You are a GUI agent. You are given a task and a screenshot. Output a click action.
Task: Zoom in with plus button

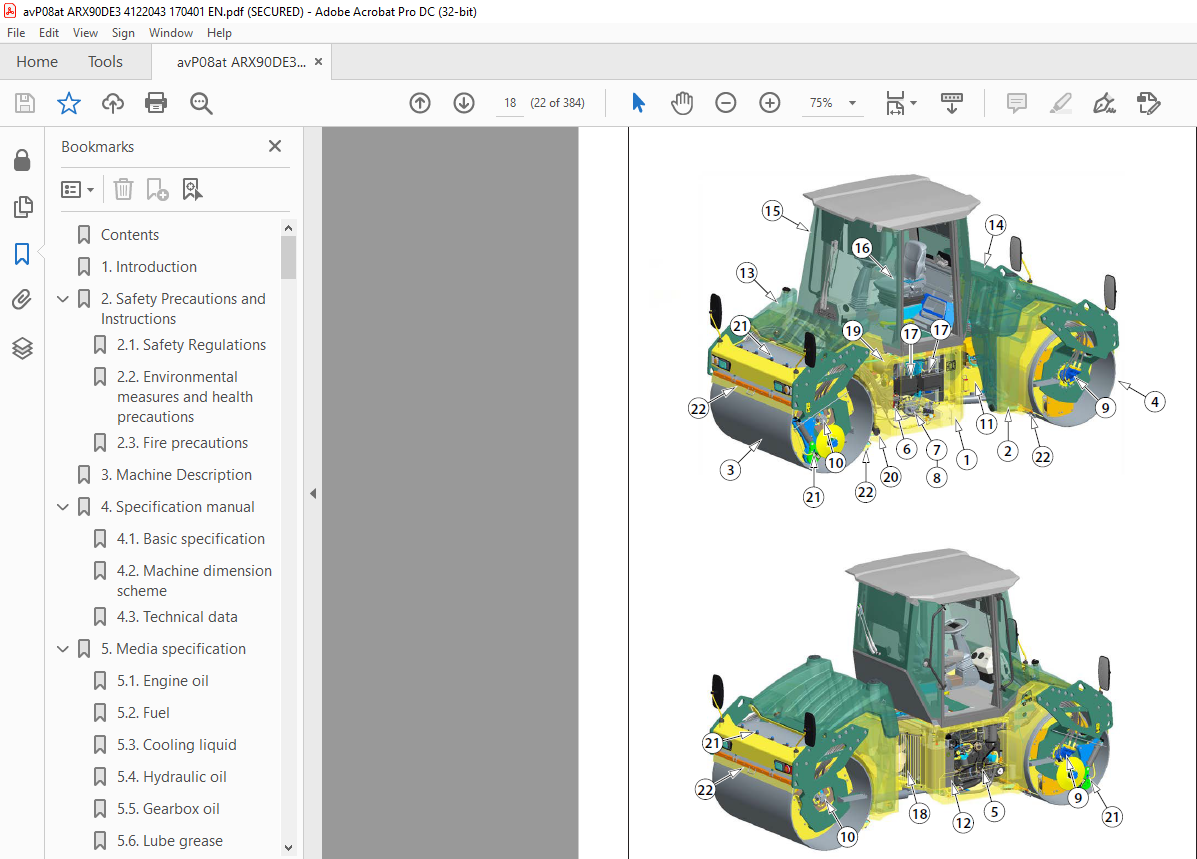pos(770,103)
